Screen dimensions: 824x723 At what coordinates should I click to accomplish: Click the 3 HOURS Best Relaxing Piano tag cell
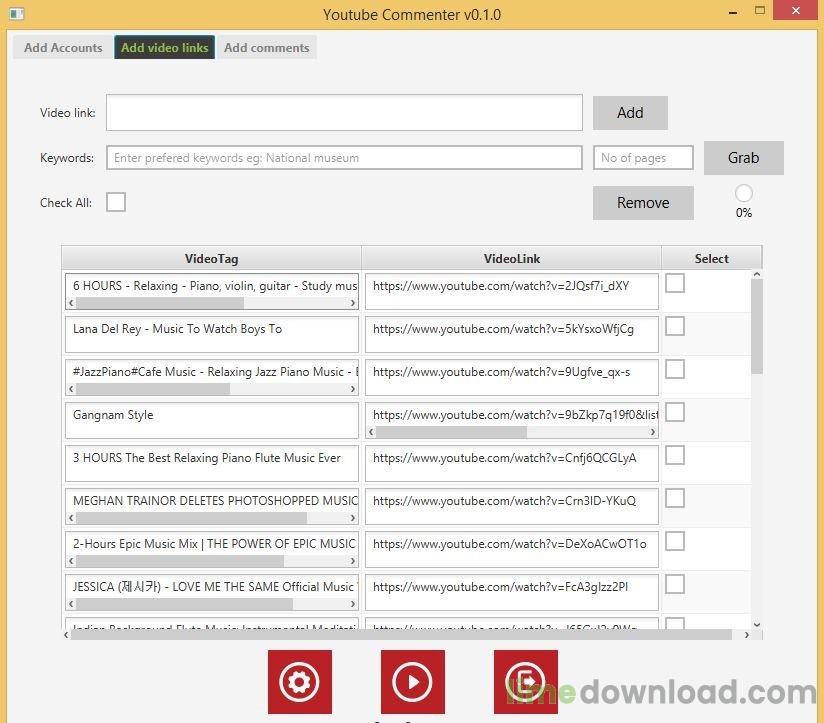tap(212, 463)
